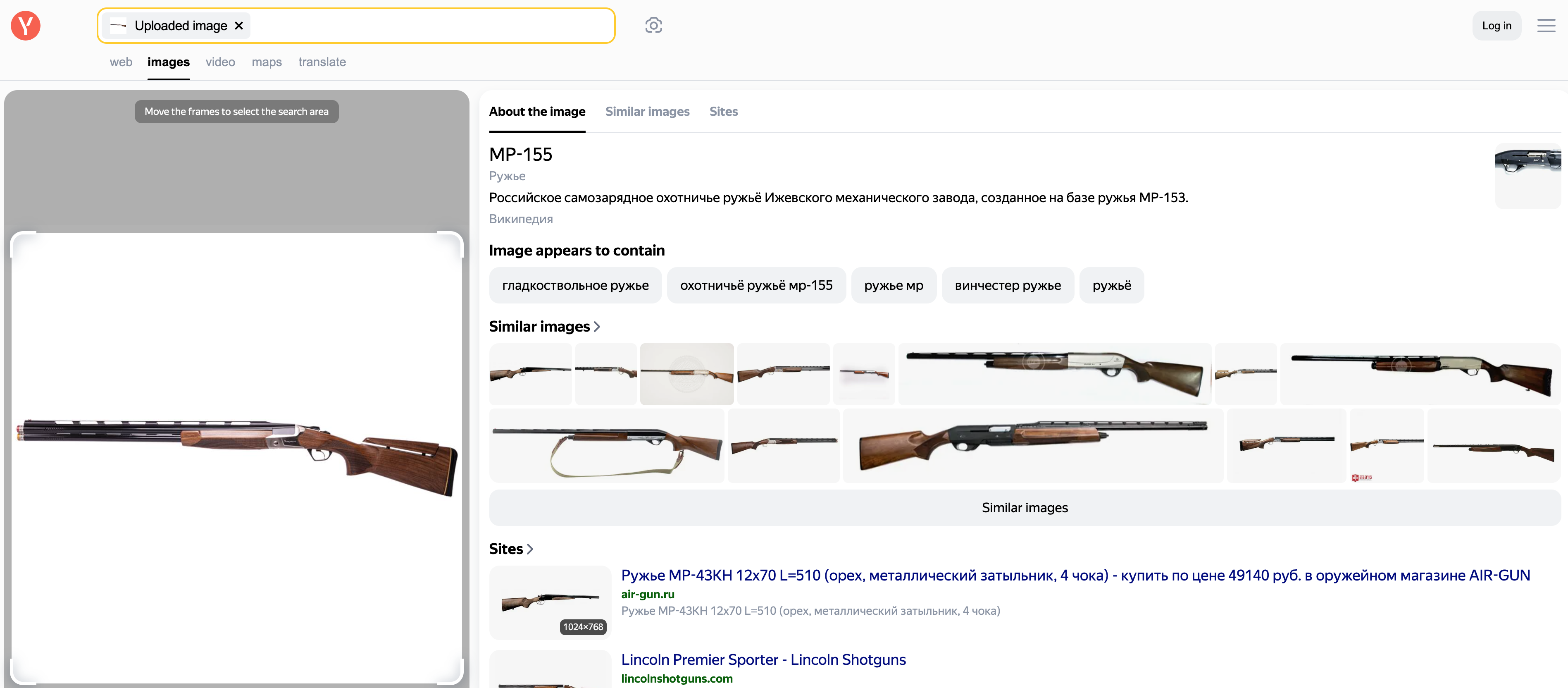Switch to the web tab
Image resolution: width=1568 pixels, height=688 pixels.
tap(121, 62)
